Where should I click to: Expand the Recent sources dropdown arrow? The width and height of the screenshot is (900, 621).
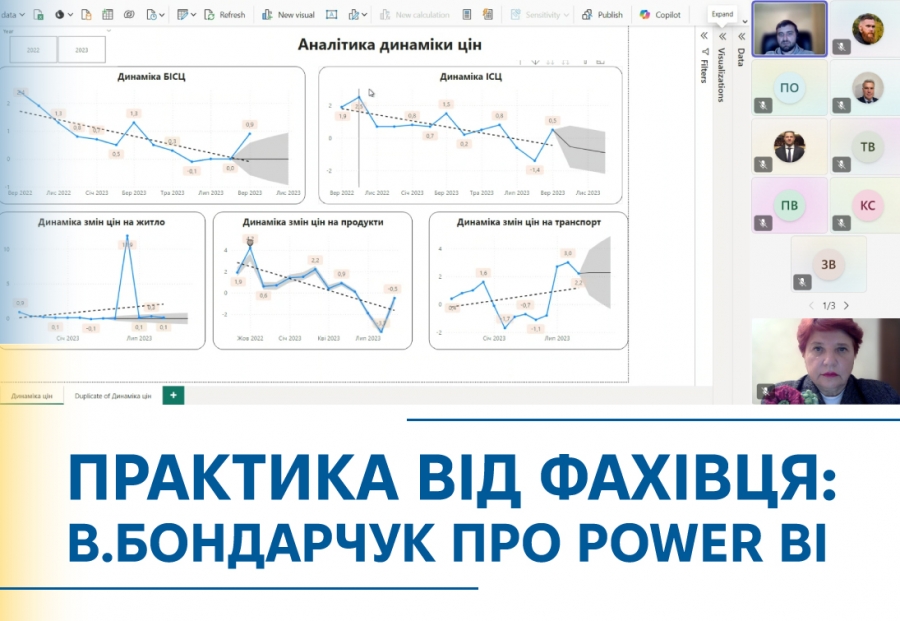(x=162, y=15)
